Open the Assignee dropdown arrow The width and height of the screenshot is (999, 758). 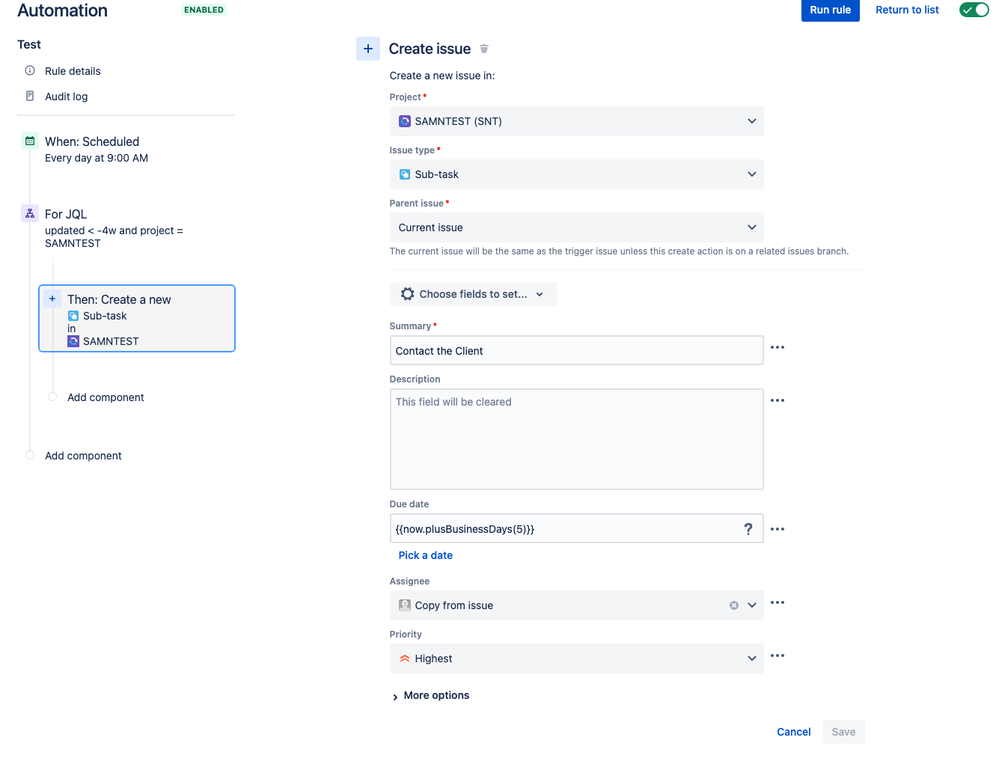(x=752, y=605)
